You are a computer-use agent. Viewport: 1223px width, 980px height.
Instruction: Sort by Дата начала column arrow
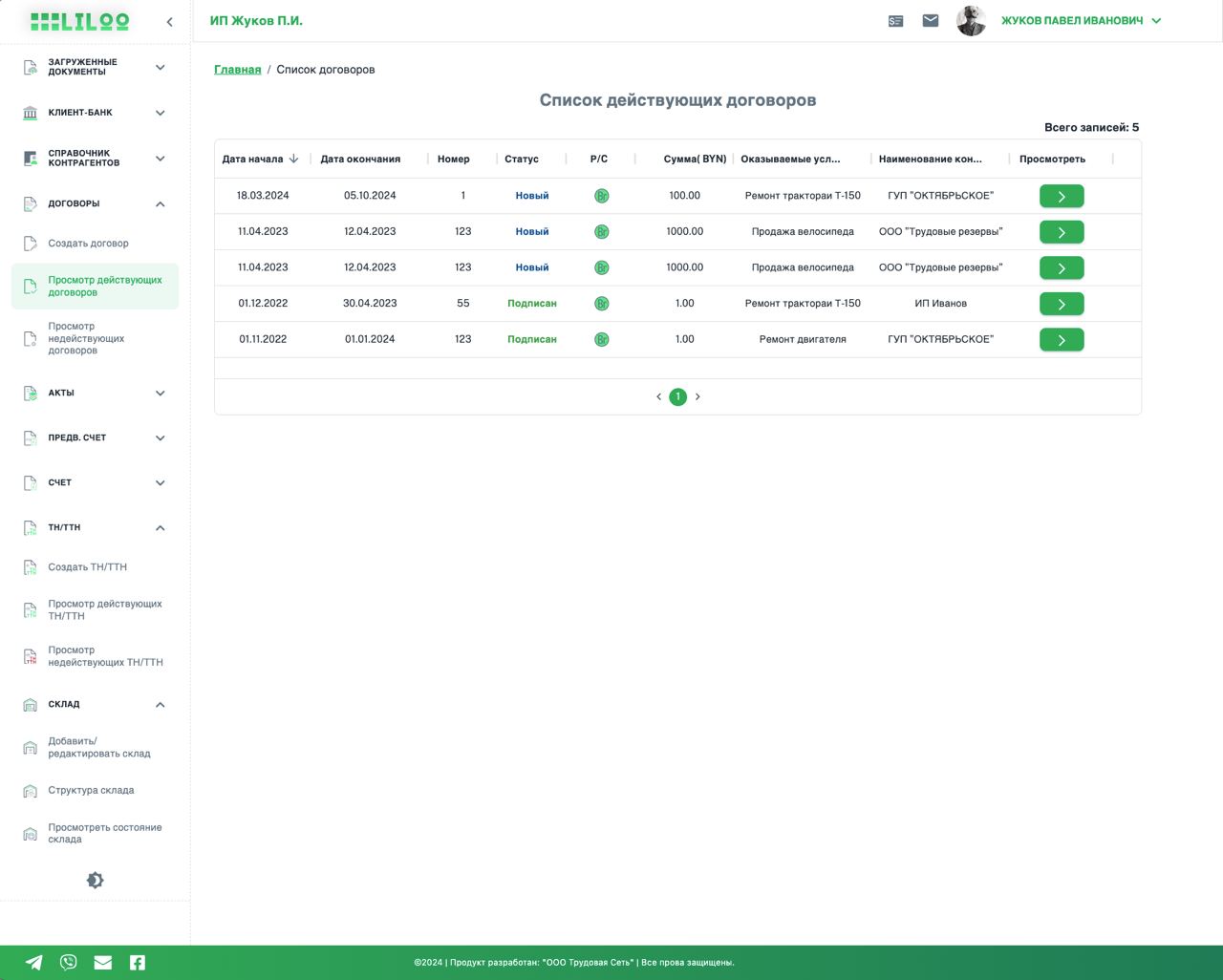[x=293, y=159]
